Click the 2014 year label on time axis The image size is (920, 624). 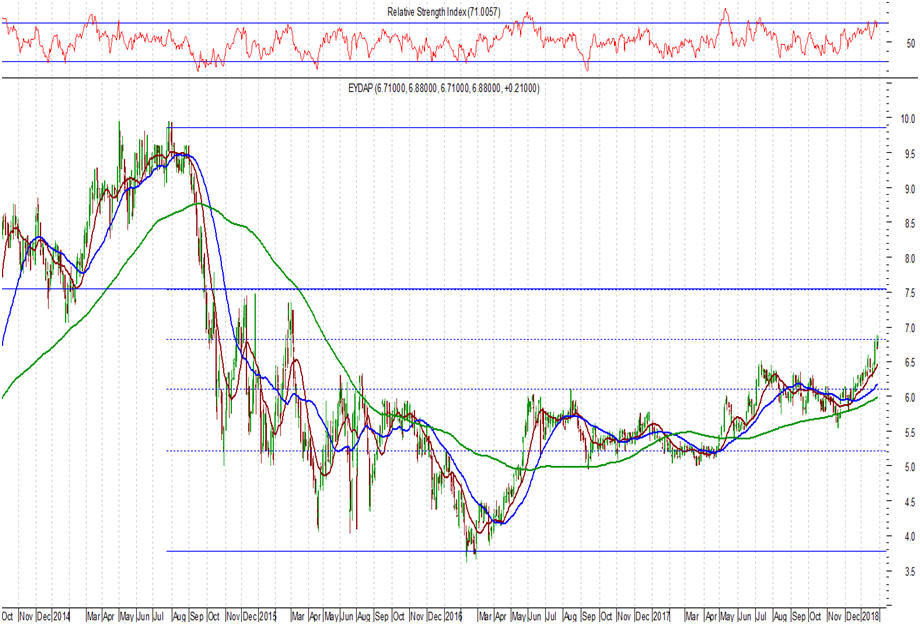(x=62, y=617)
